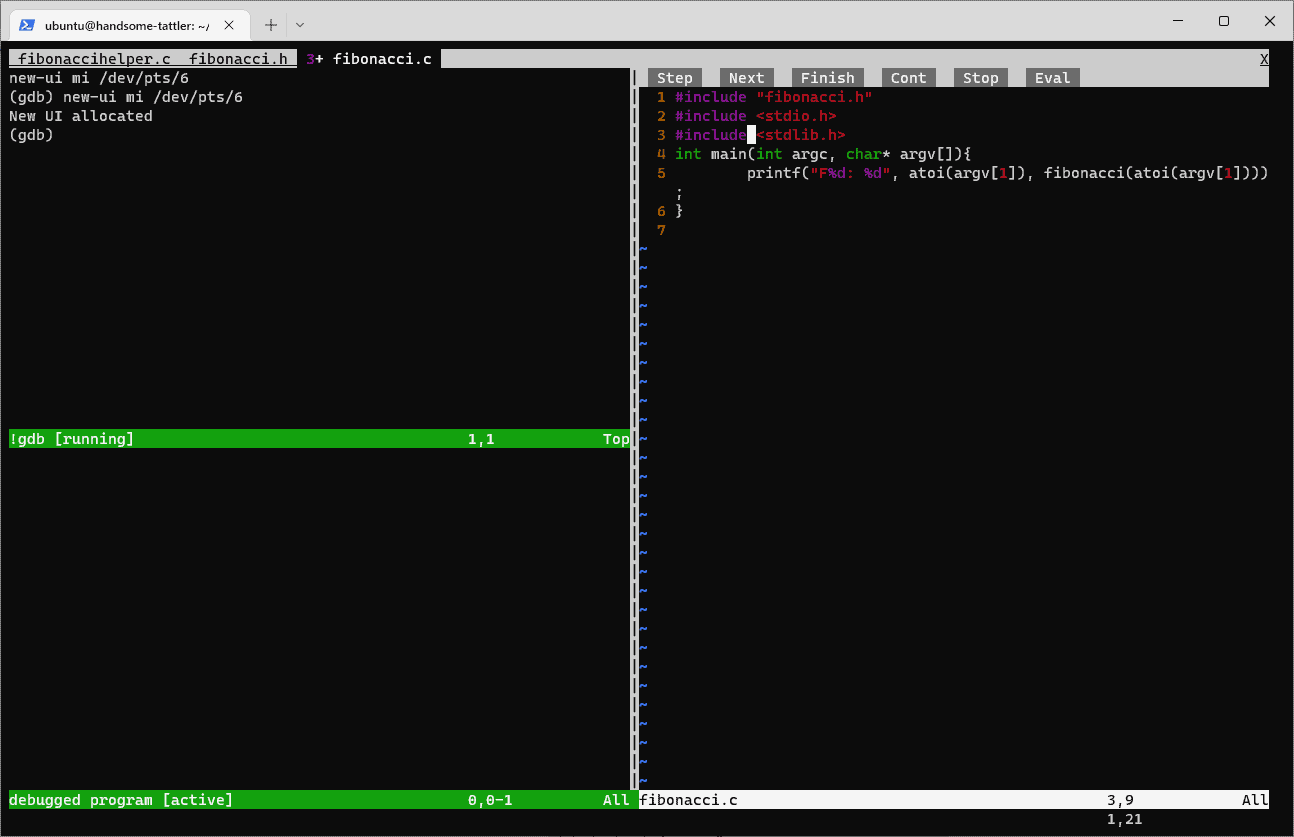Click Next to step over the line
Viewport: 1294px width, 837px height.
click(746, 77)
